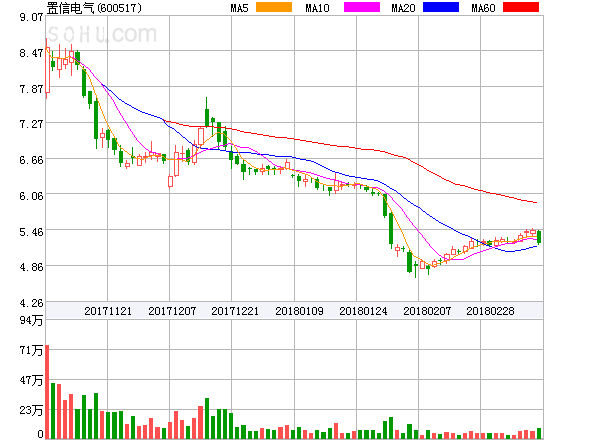Viewport: 600px width, 440px height.
Task: Click the tallest red volume bar at chart start
Action: (x=47, y=392)
